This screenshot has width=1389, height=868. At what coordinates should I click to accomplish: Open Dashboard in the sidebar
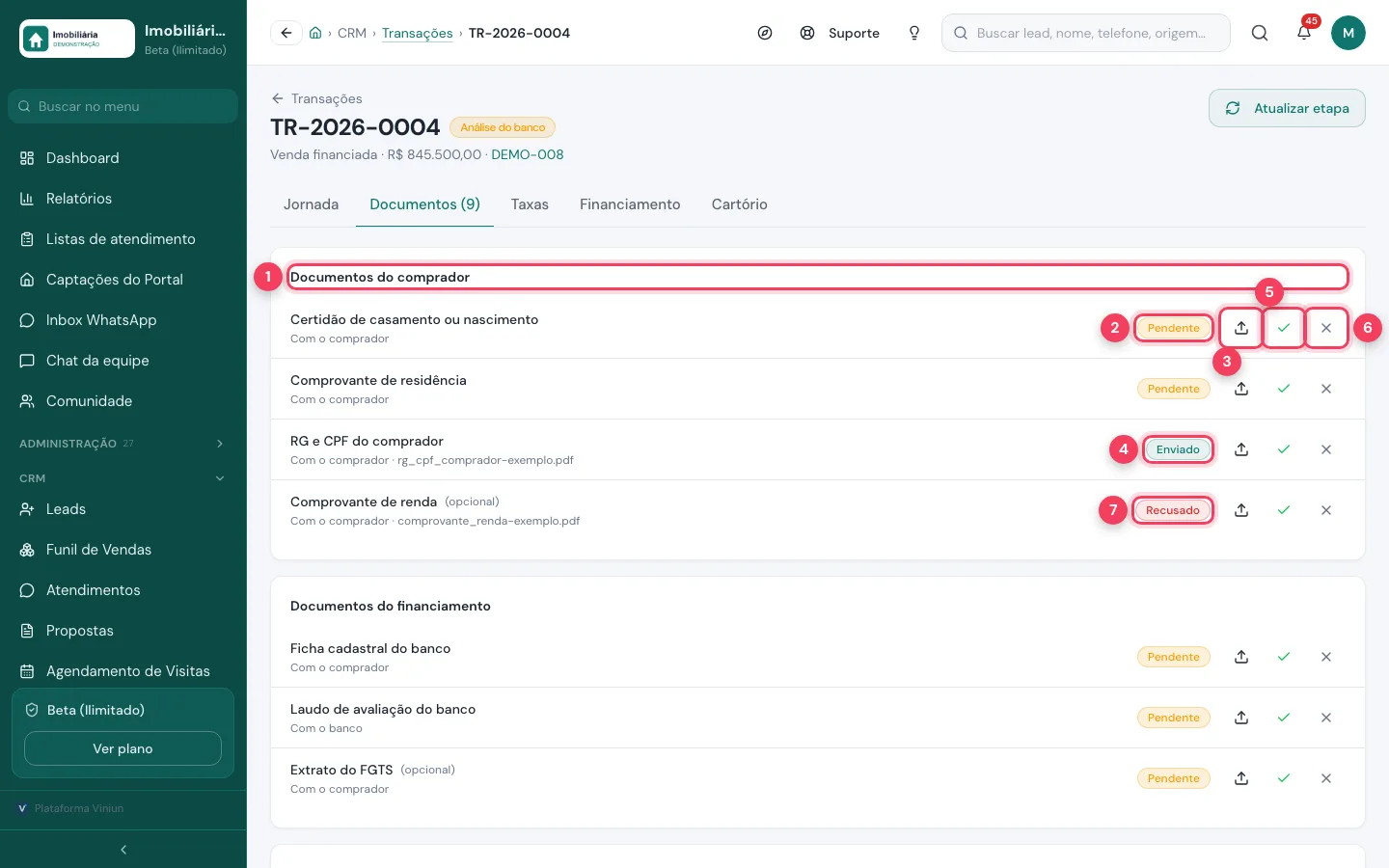click(x=123, y=158)
